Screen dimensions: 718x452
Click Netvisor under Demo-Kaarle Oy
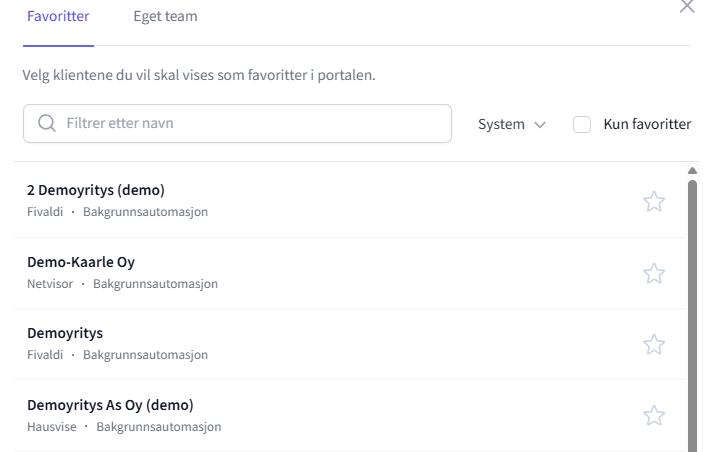tap(50, 284)
